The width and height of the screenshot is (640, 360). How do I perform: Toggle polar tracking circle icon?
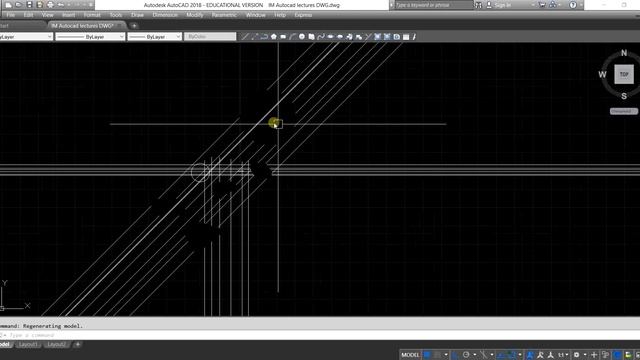(466, 355)
